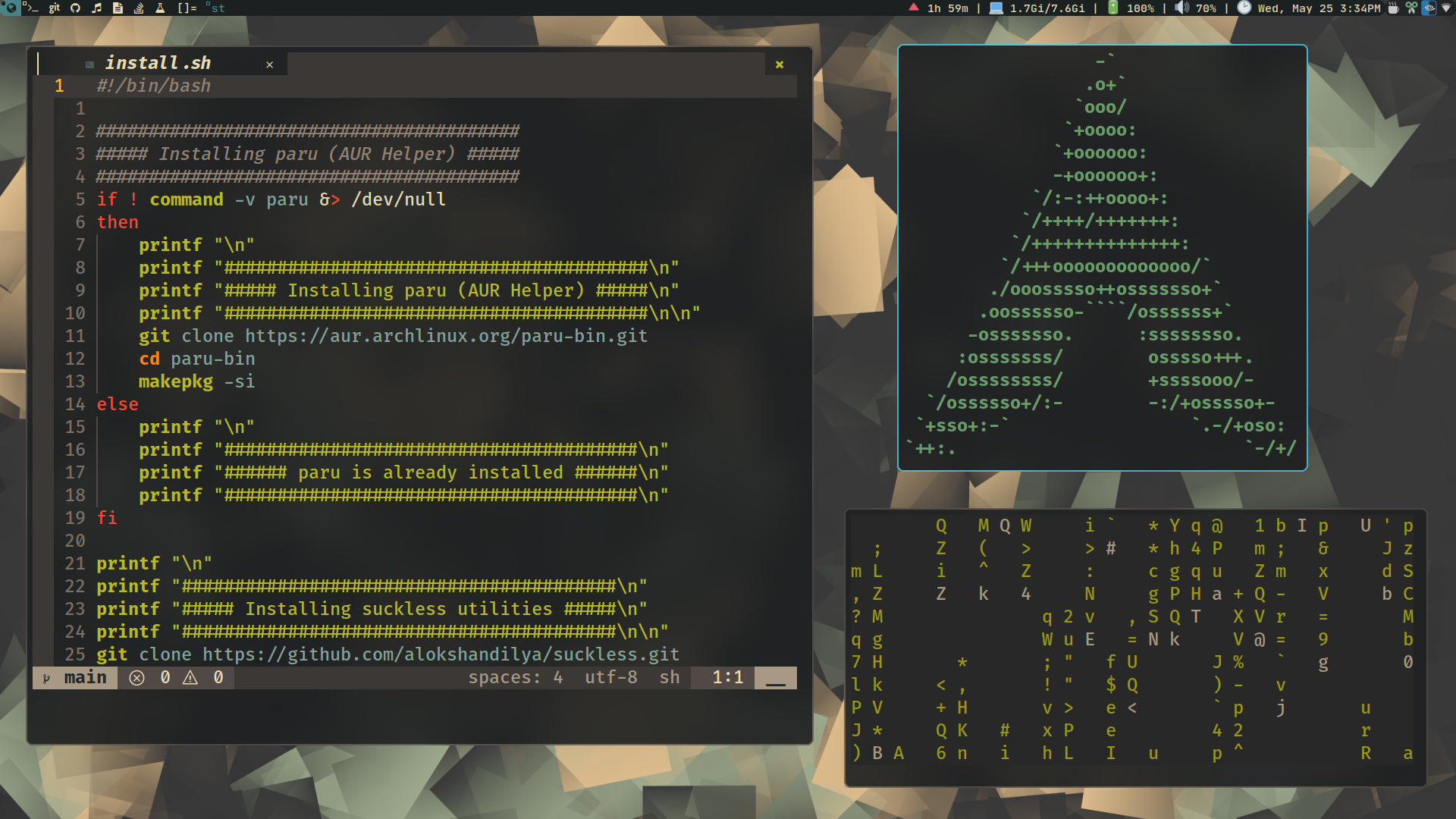Click the coffee cup tray icon
1456x819 pixels.
coord(1393,8)
